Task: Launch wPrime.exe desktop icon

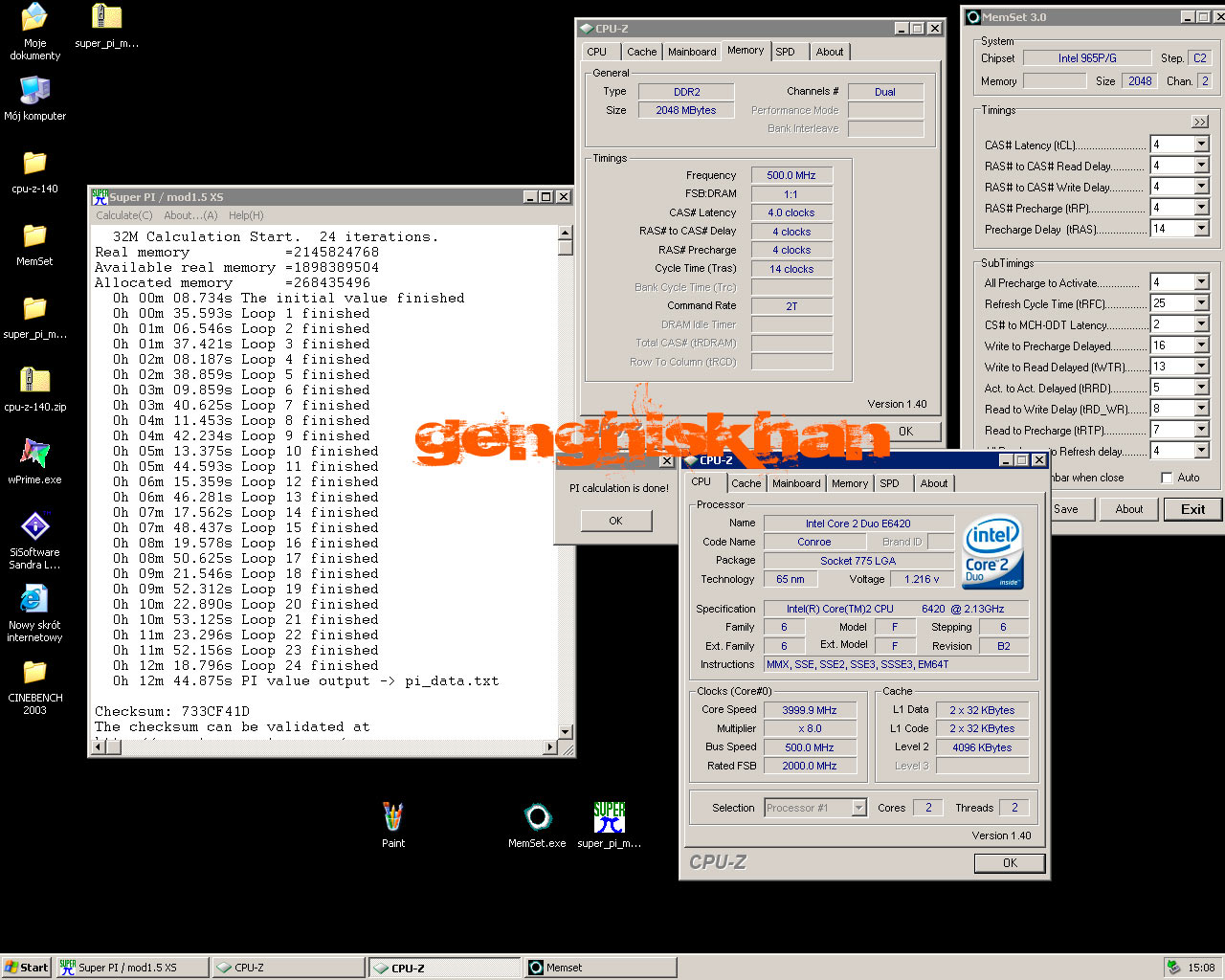Action: (34, 462)
